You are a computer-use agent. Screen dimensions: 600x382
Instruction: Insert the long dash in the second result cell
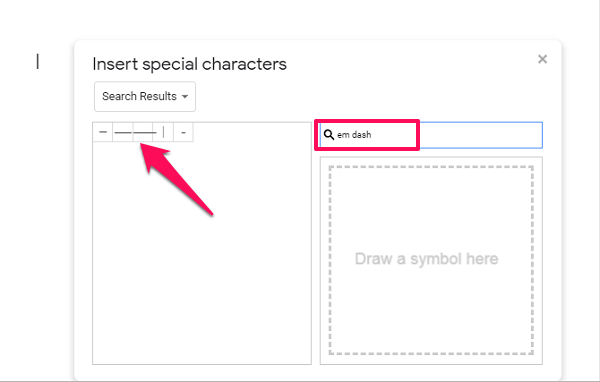pyautogui.click(x=123, y=132)
